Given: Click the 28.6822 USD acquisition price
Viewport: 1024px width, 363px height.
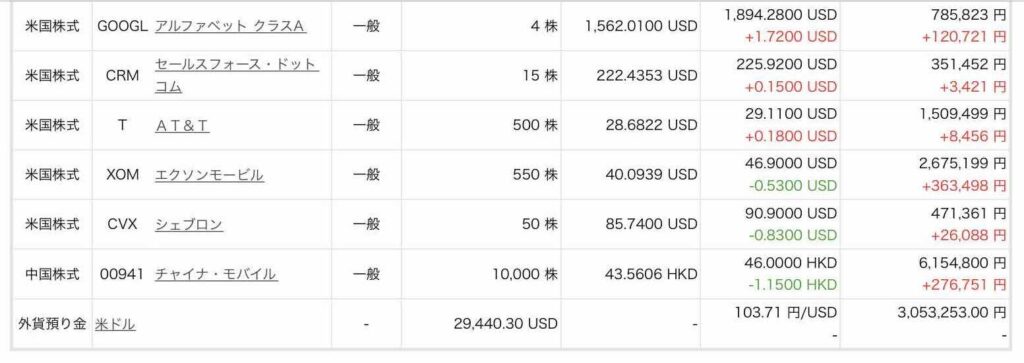Looking at the screenshot, I should pos(647,125).
